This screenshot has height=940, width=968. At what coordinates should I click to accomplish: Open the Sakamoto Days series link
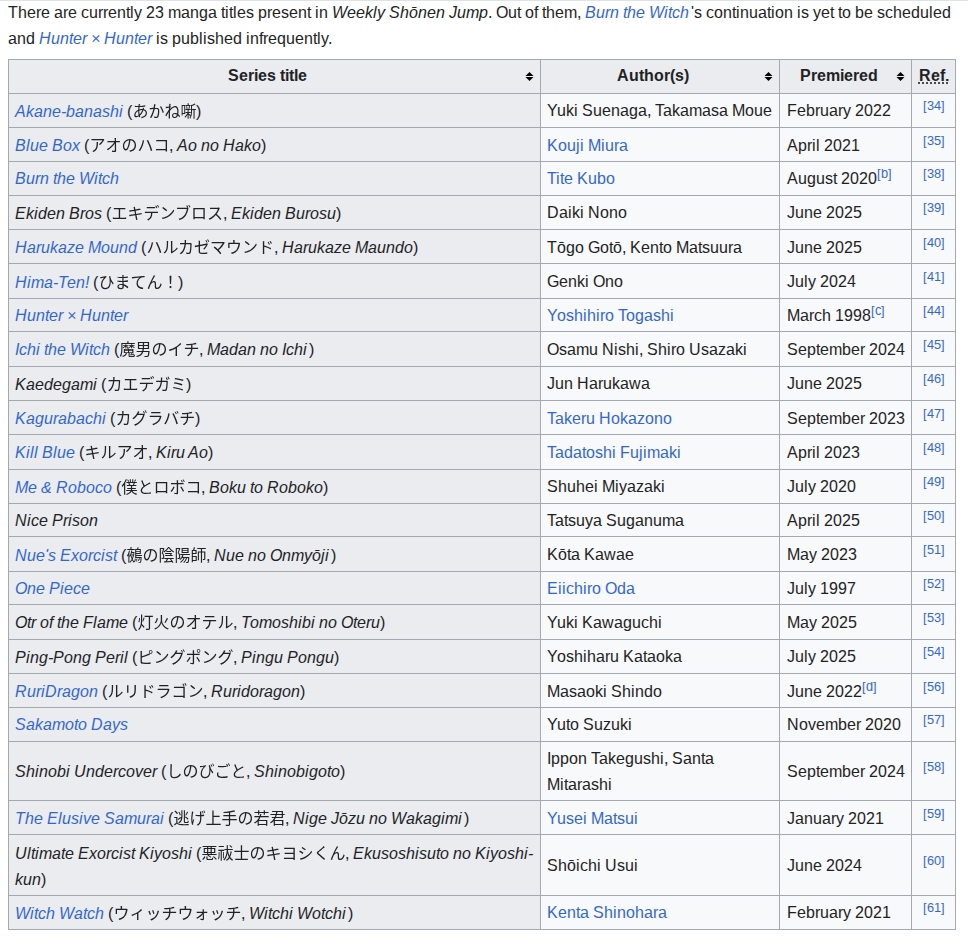[x=72, y=724]
